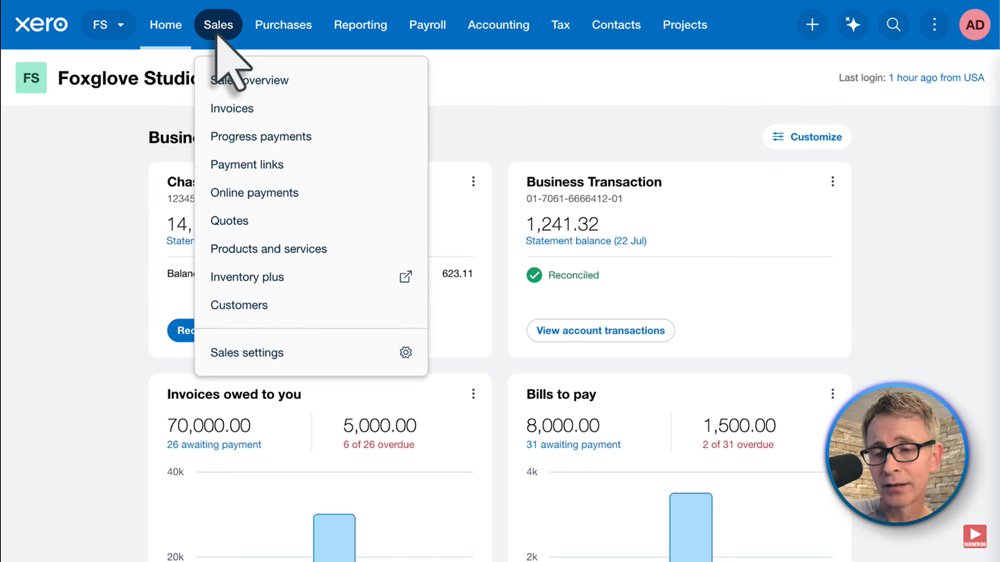The height and width of the screenshot is (562, 1000).
Task: Open the 26 awaiting payment link
Action: tap(214, 445)
